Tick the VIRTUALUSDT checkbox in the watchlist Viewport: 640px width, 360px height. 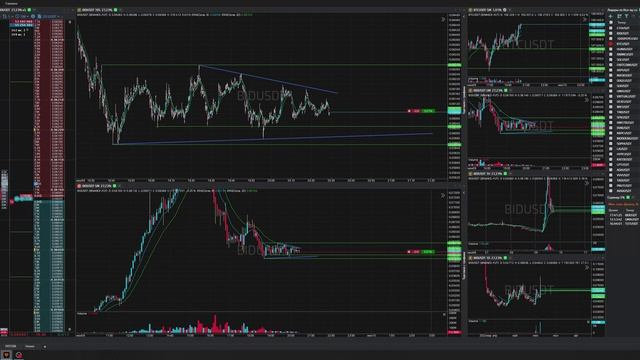tap(611, 96)
